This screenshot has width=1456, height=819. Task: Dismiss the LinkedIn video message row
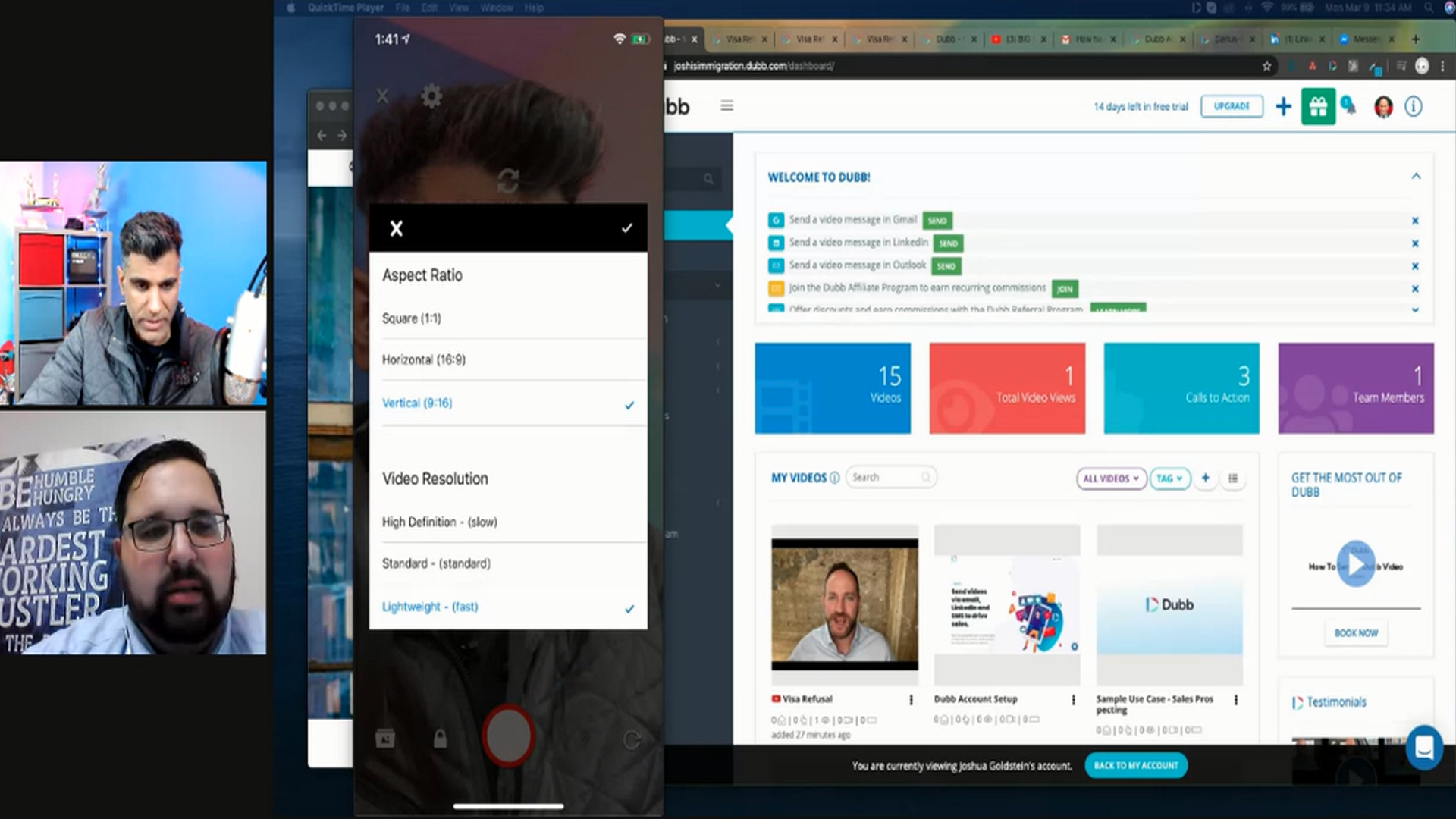click(1415, 243)
